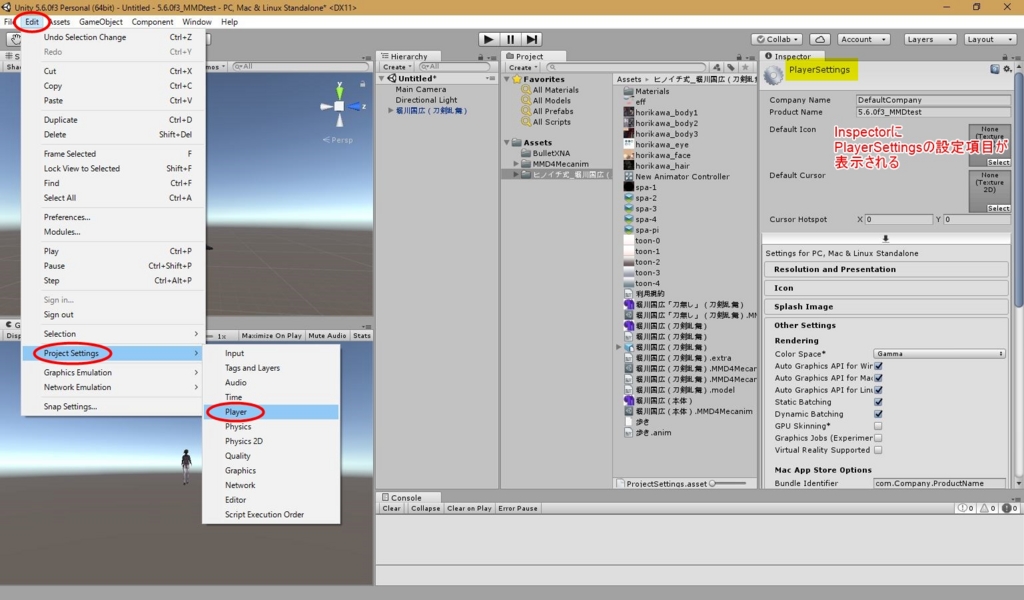Screen dimensions: 1024x600
Task: Disable Static Batching checkbox
Action: pos(878,402)
